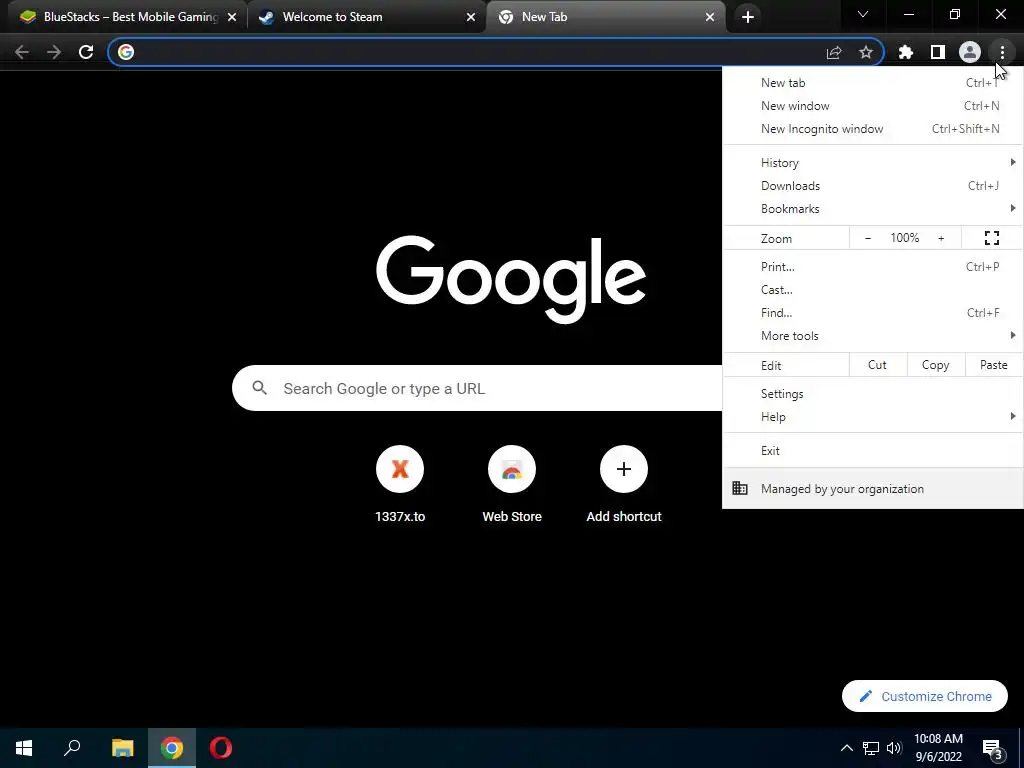Open the tab search chevron

(x=863, y=14)
